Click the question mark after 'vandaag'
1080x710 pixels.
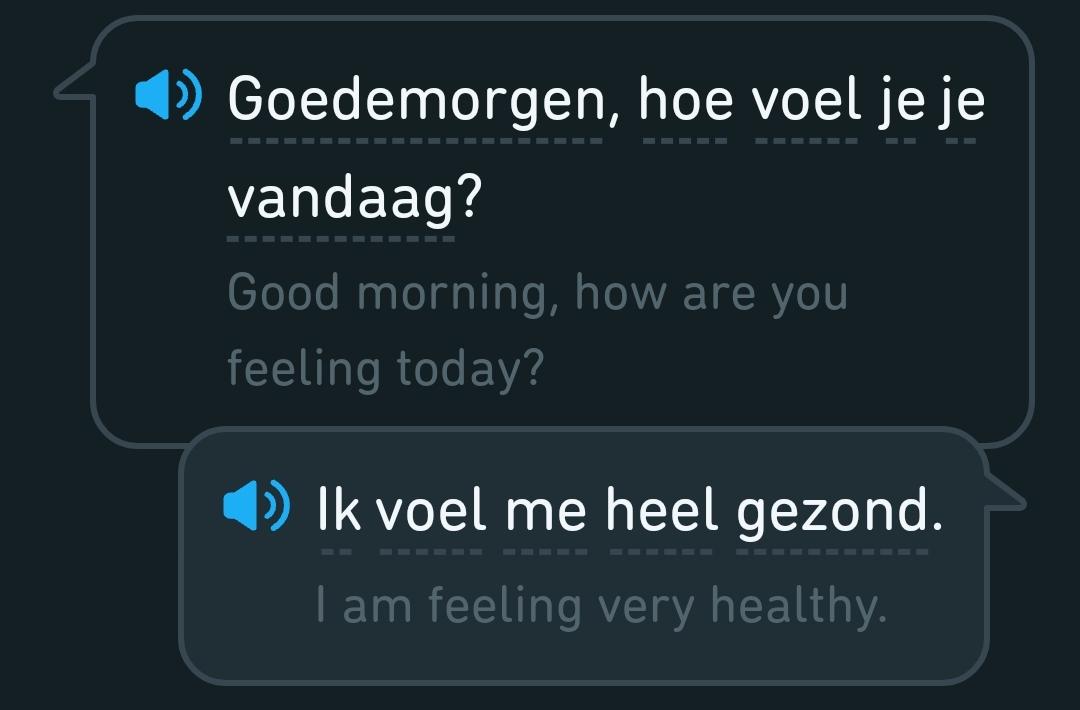tap(469, 197)
